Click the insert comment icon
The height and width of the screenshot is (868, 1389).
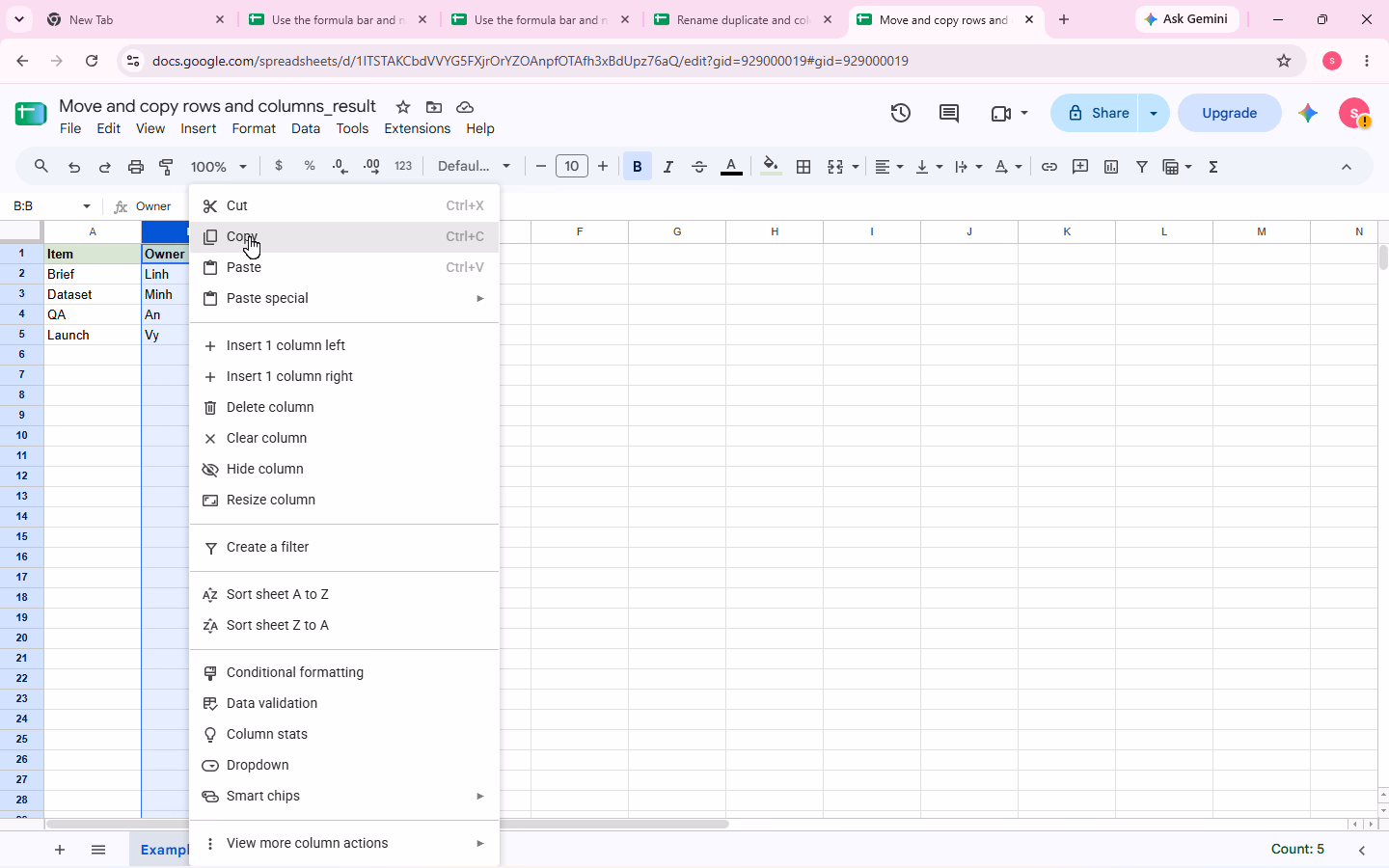coord(1080,167)
